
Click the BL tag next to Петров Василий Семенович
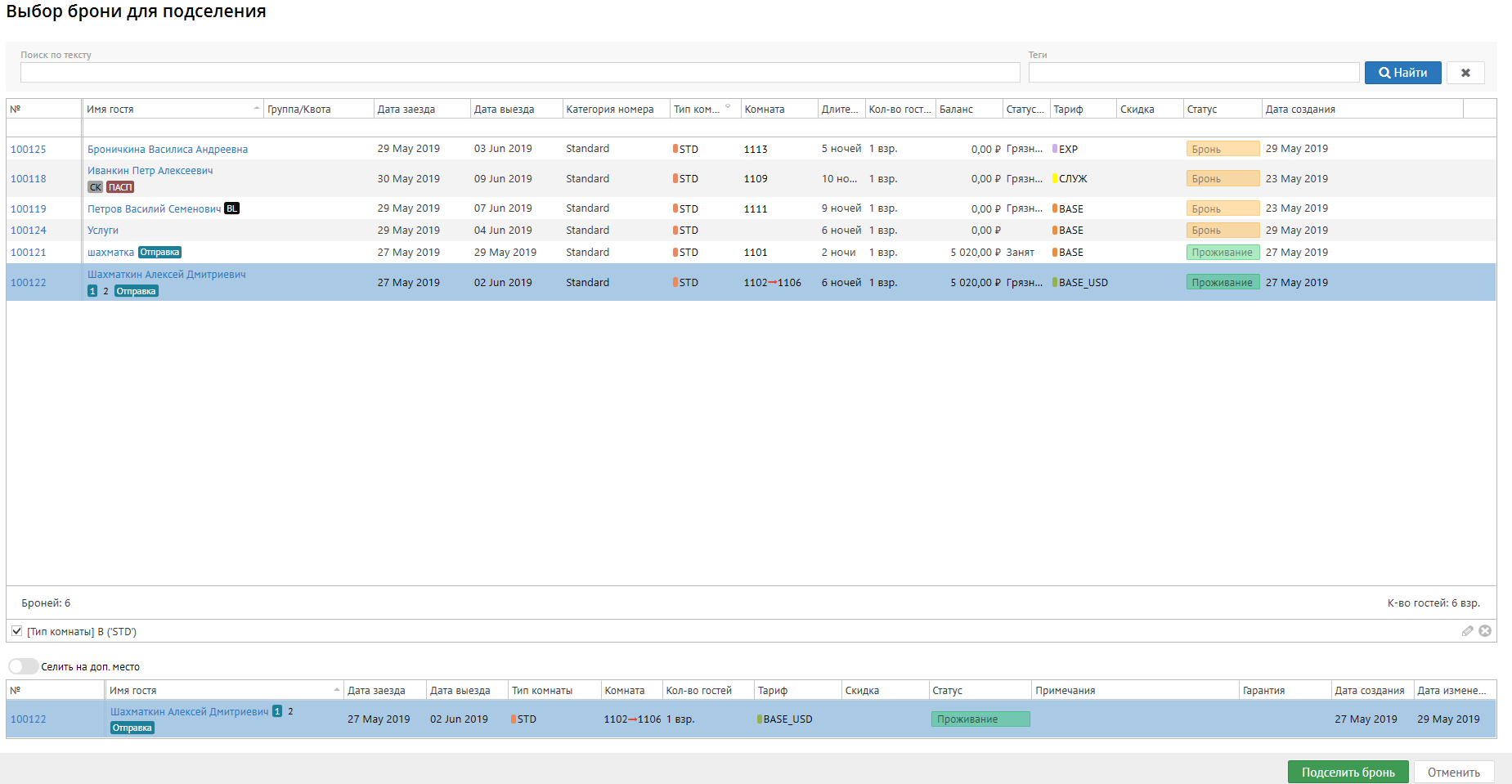[x=232, y=208]
